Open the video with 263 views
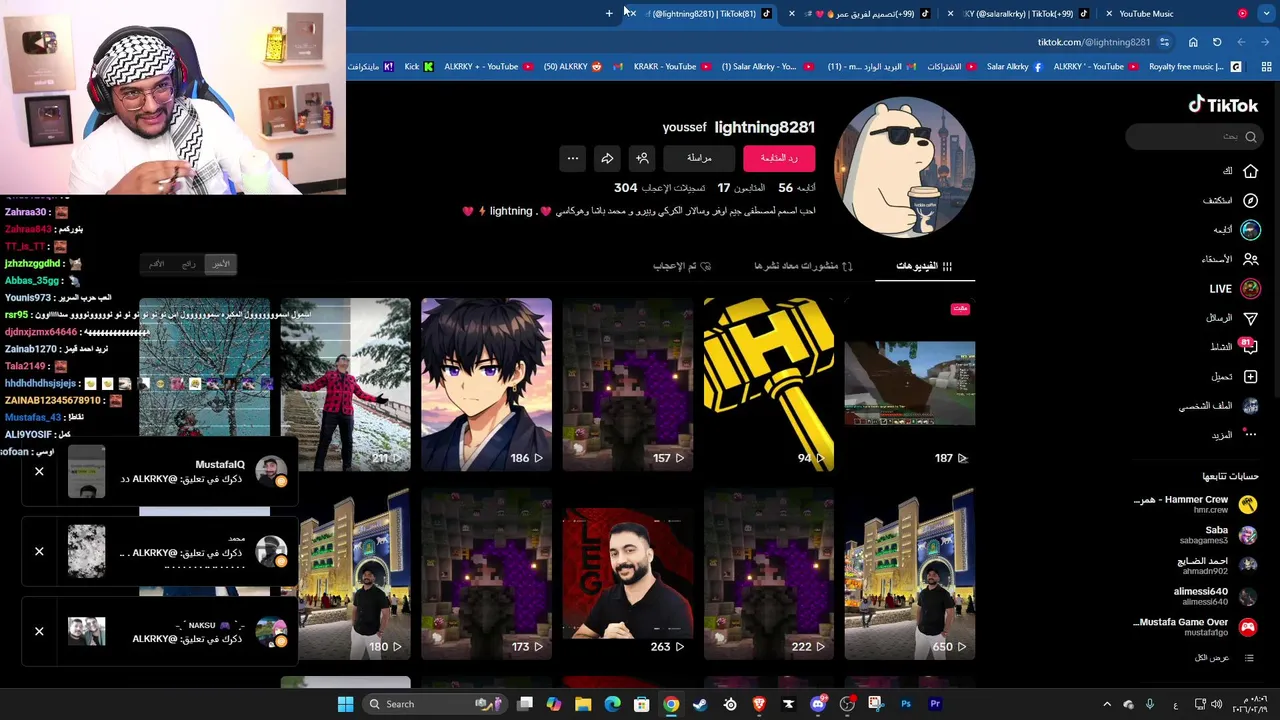 627,573
